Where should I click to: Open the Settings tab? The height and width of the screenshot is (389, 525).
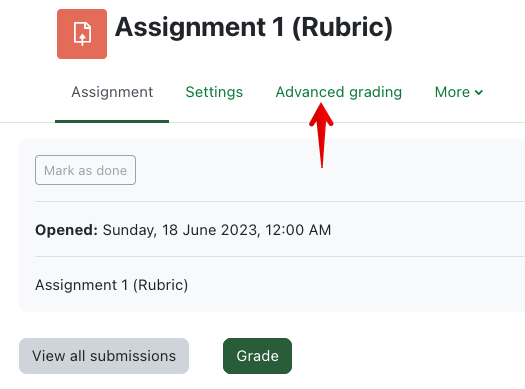click(214, 92)
